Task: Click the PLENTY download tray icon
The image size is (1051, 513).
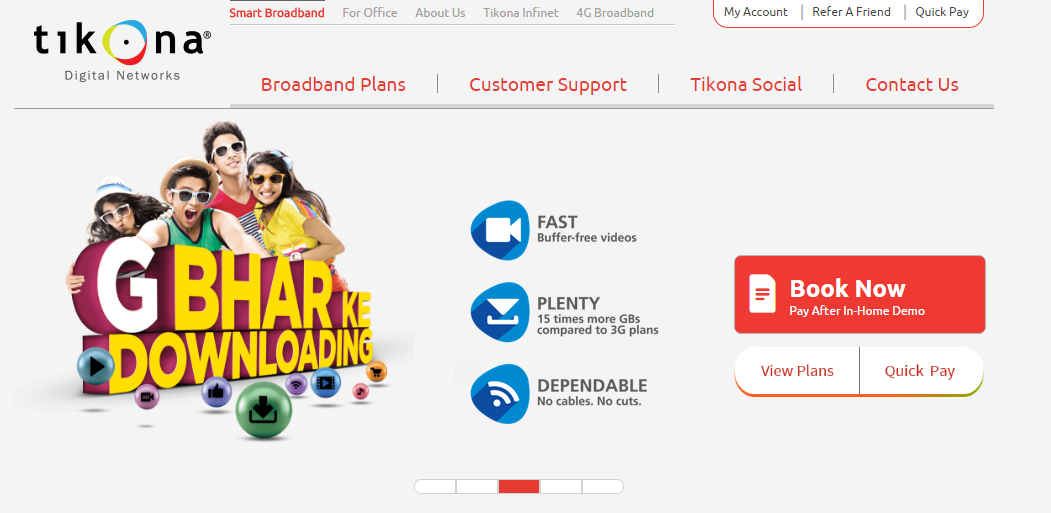Action: pos(500,312)
